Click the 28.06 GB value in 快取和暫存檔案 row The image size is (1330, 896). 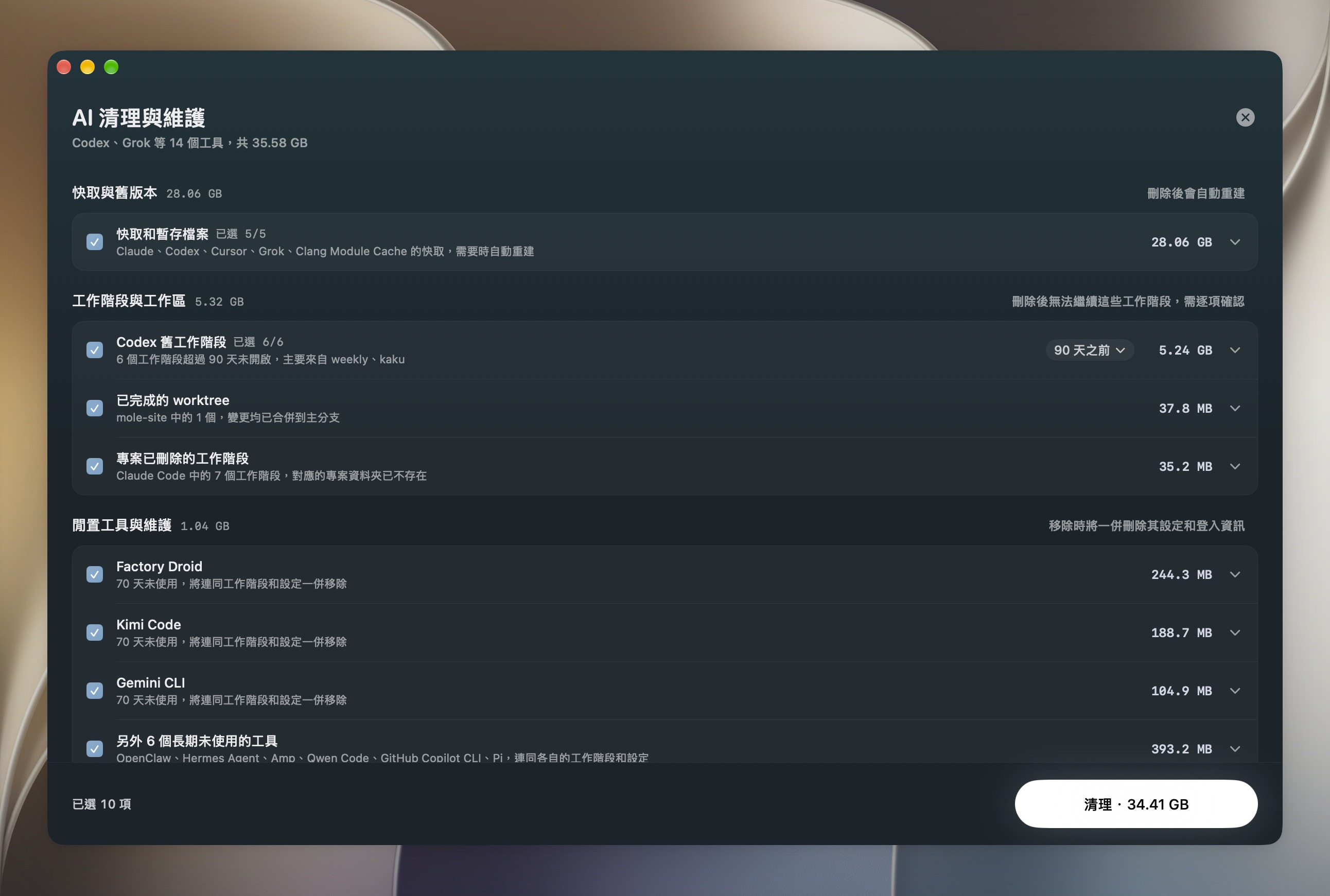point(1181,242)
